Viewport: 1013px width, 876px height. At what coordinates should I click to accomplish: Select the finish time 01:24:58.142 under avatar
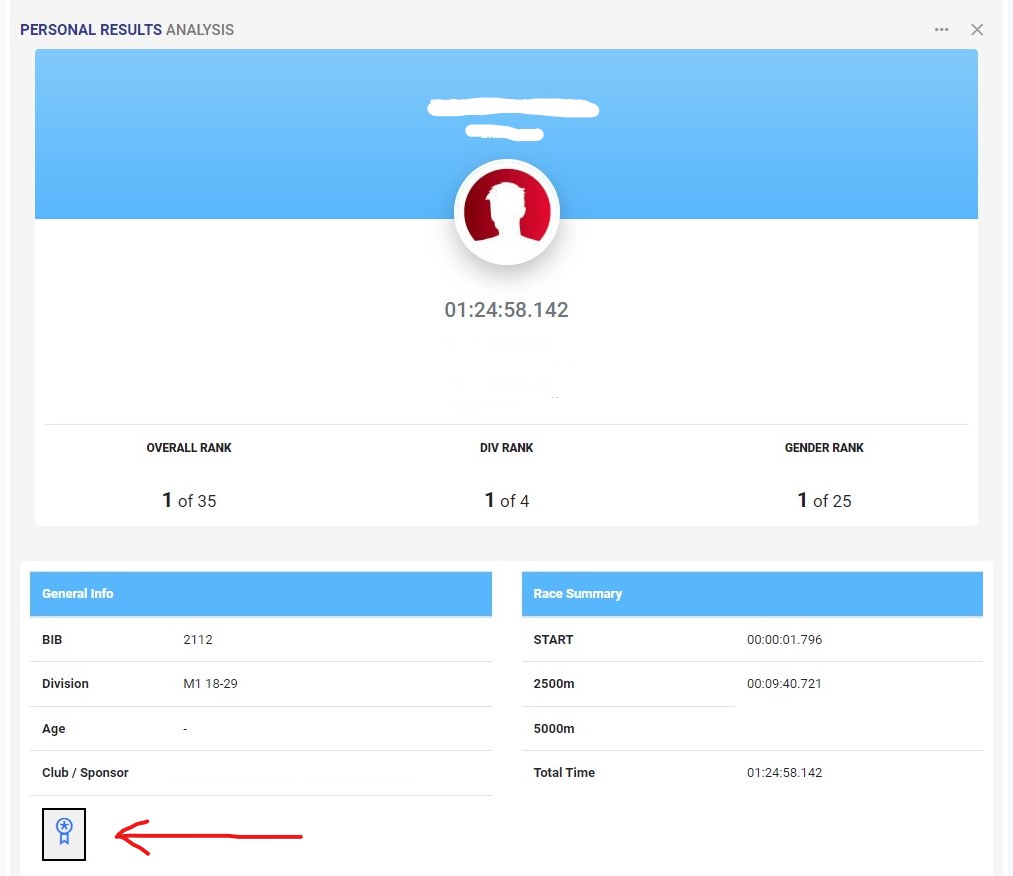[x=506, y=310]
